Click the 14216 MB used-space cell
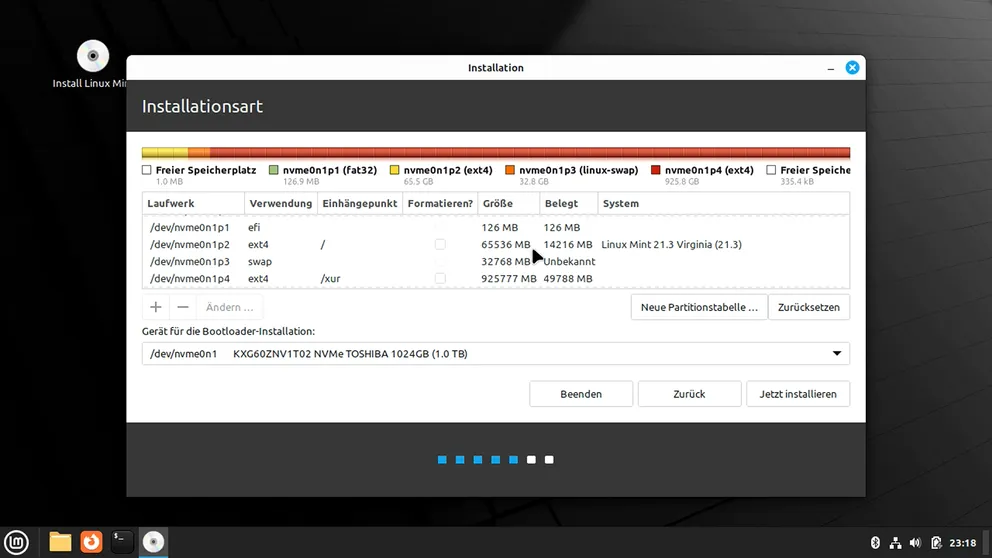The image size is (992, 558). point(568,244)
